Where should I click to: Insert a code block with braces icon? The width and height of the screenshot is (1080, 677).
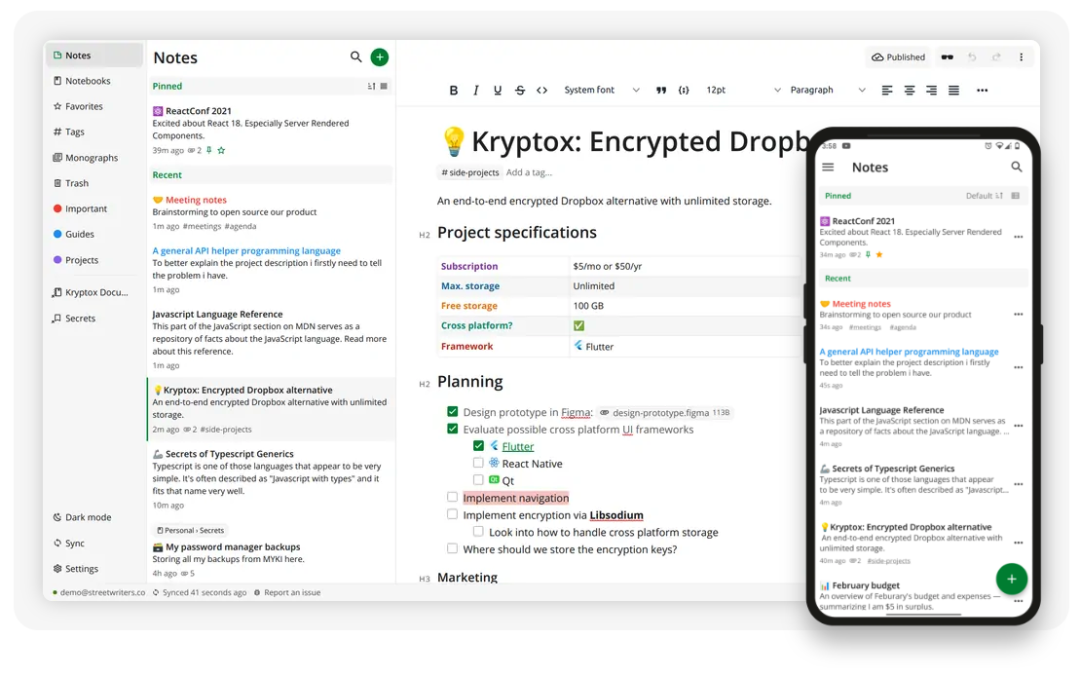pyautogui.click(x=683, y=90)
